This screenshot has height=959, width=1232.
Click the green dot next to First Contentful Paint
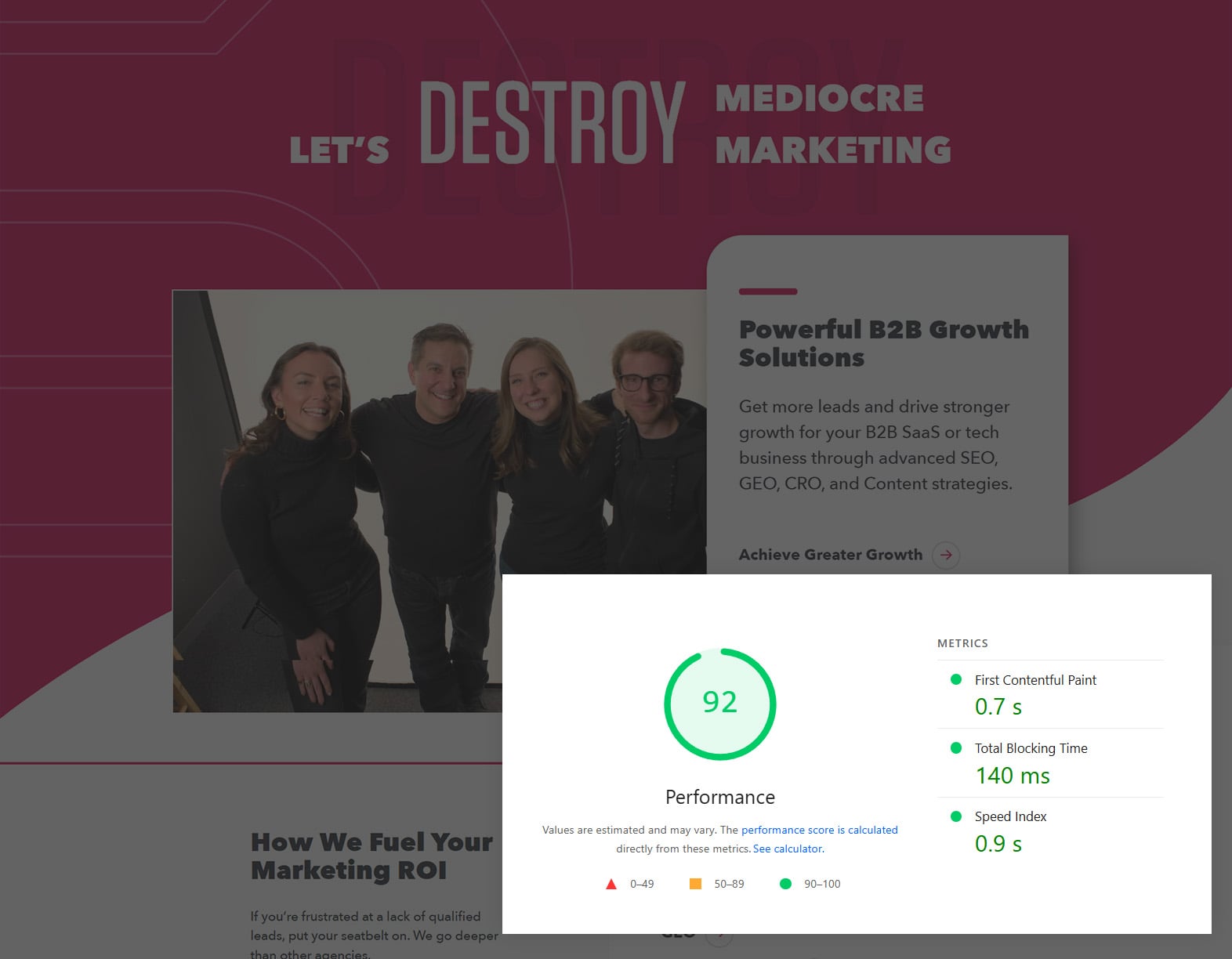pos(955,679)
